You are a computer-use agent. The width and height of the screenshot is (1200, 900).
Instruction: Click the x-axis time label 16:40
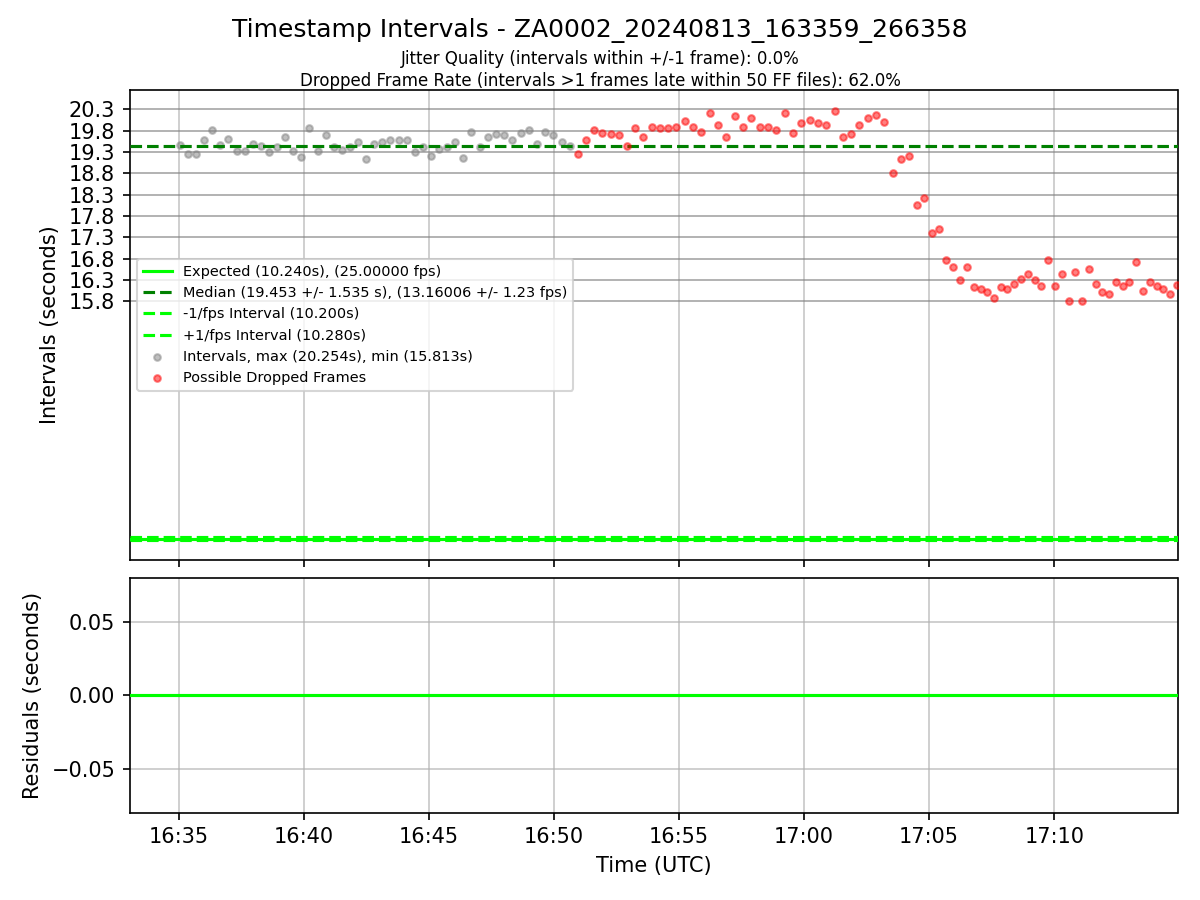[304, 835]
